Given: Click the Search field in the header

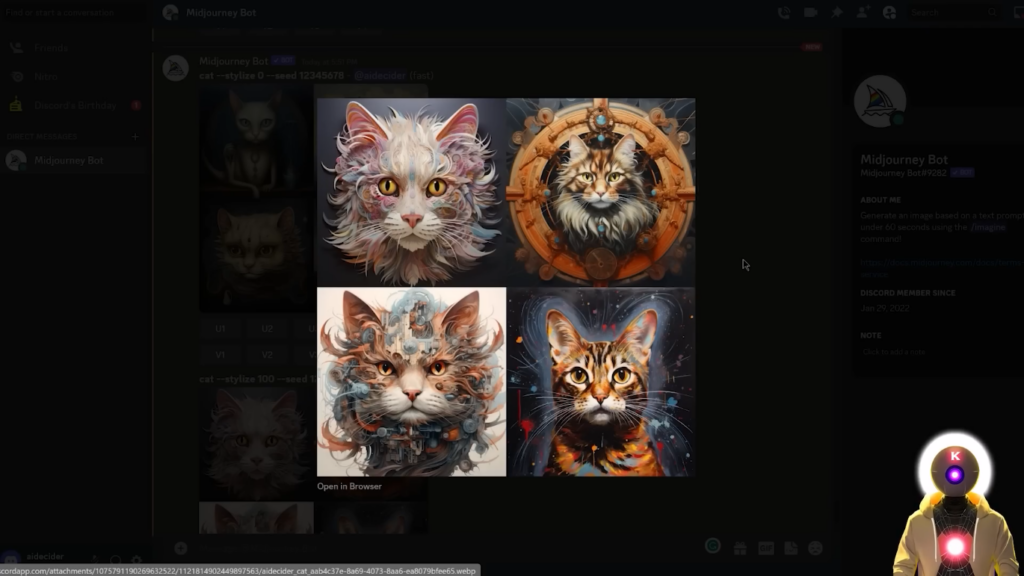Looking at the screenshot, I should (953, 12).
